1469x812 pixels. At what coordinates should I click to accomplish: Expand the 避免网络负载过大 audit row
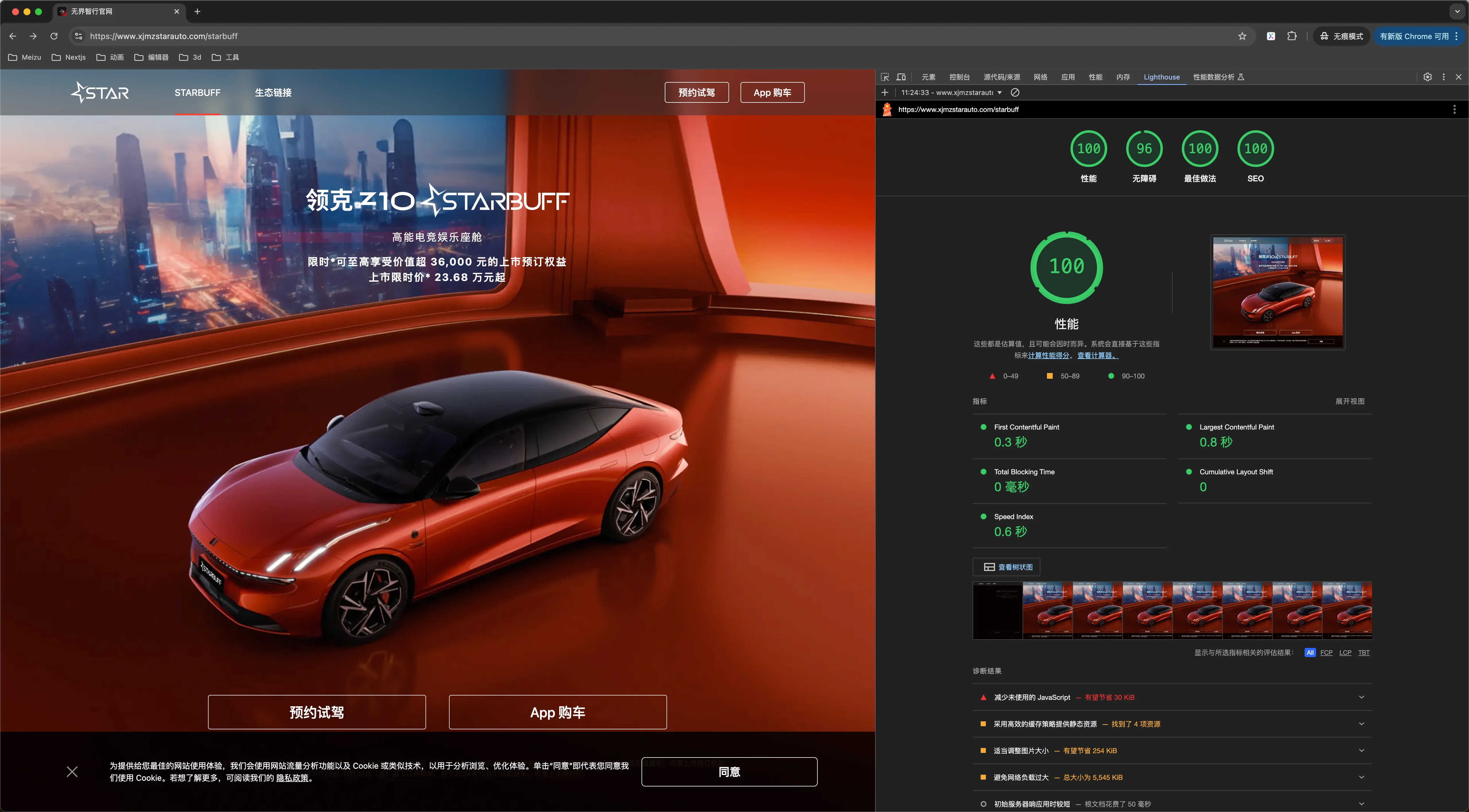(x=1172, y=777)
